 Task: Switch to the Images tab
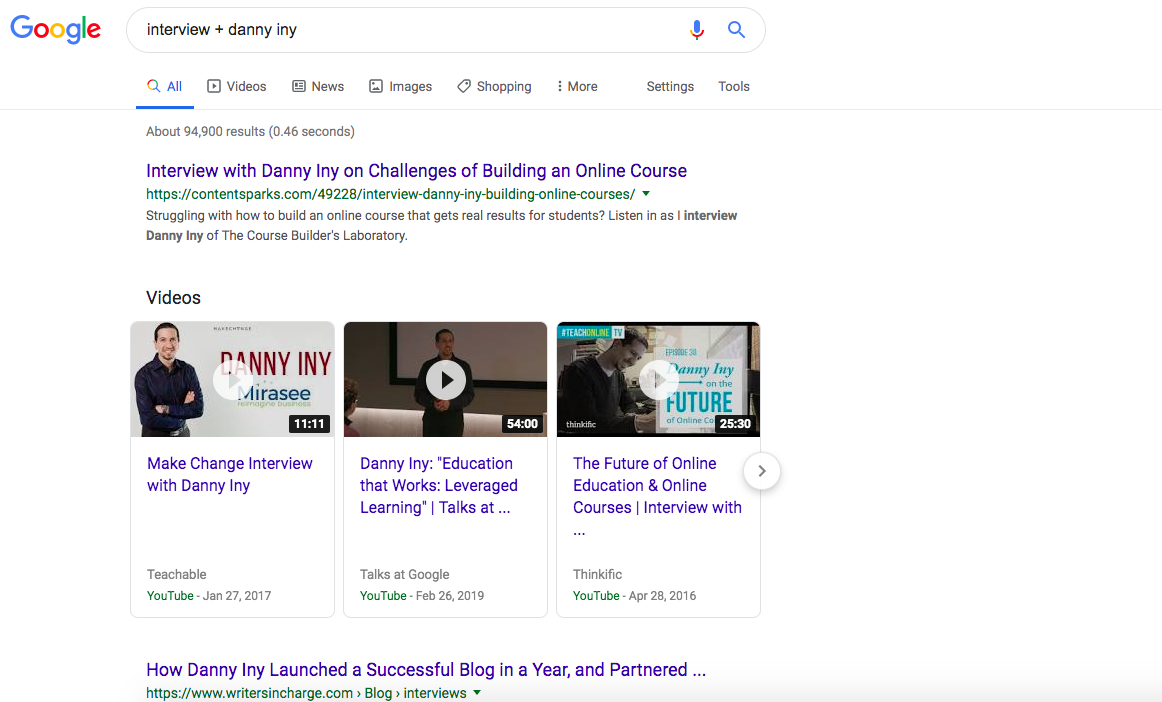[400, 87]
